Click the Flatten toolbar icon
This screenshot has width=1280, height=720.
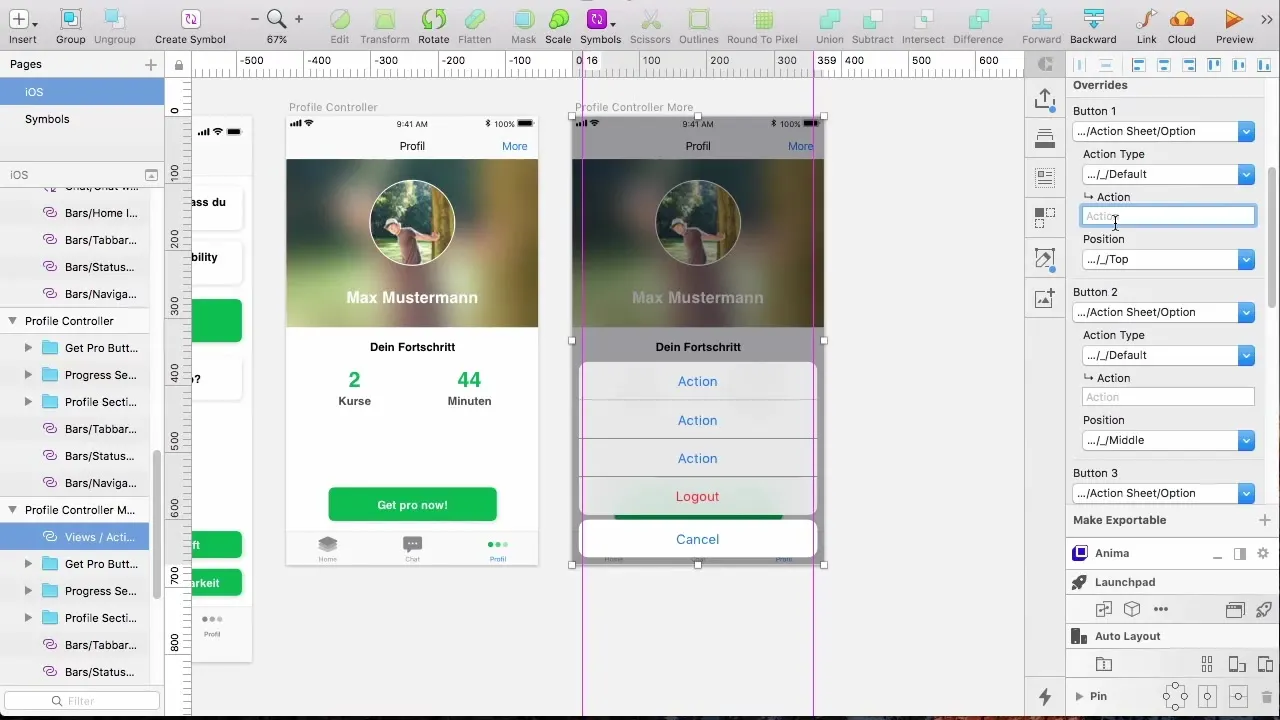coord(475,19)
